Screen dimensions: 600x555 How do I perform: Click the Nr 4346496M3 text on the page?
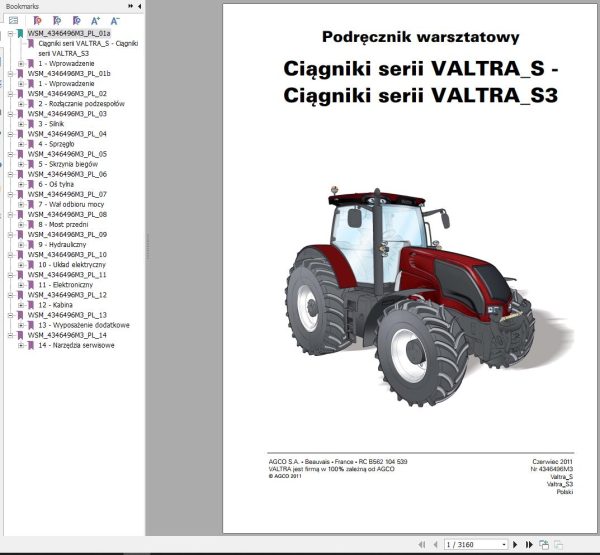click(x=551, y=469)
